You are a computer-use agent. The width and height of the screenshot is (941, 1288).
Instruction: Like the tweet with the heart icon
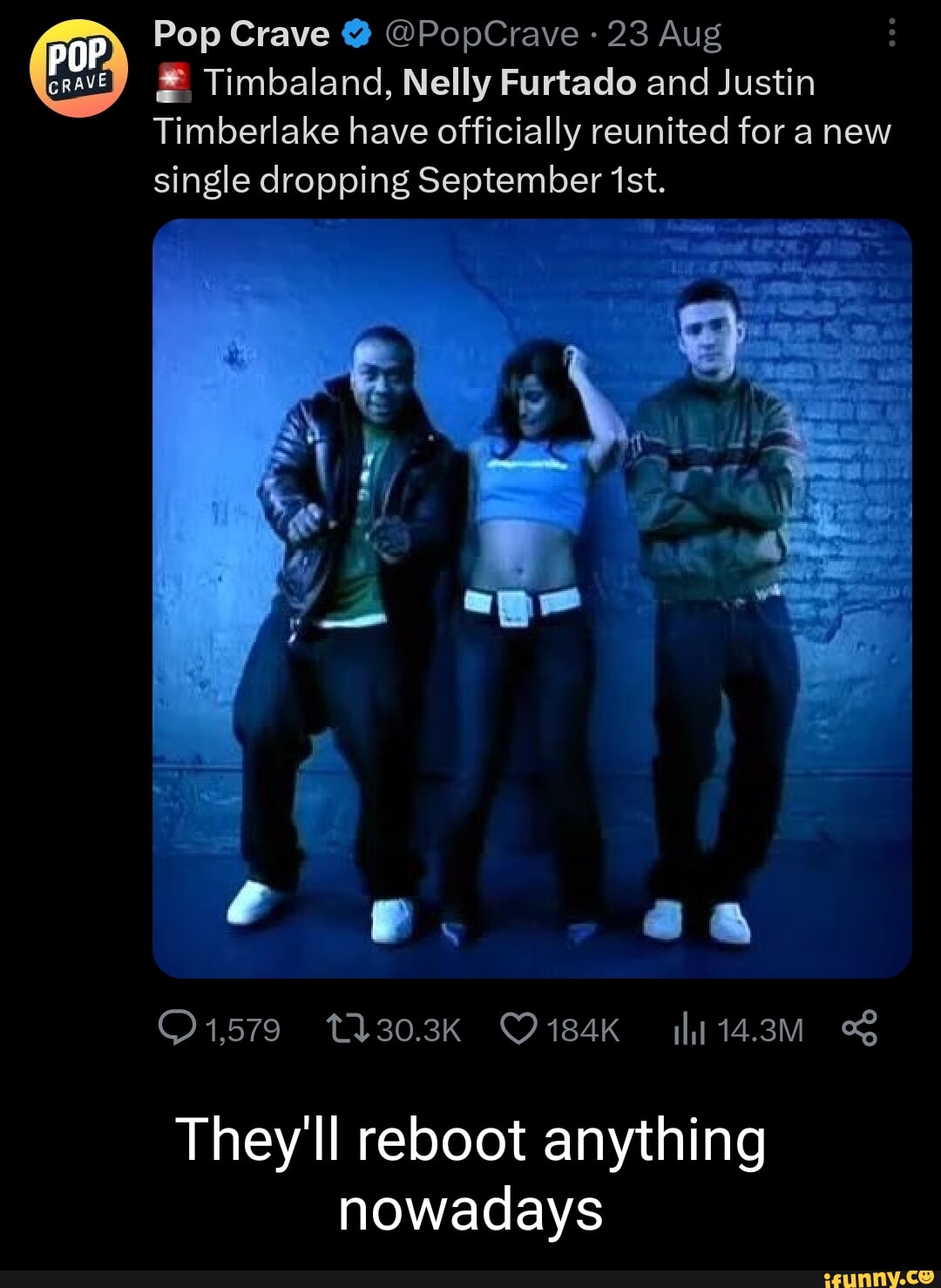518,1029
